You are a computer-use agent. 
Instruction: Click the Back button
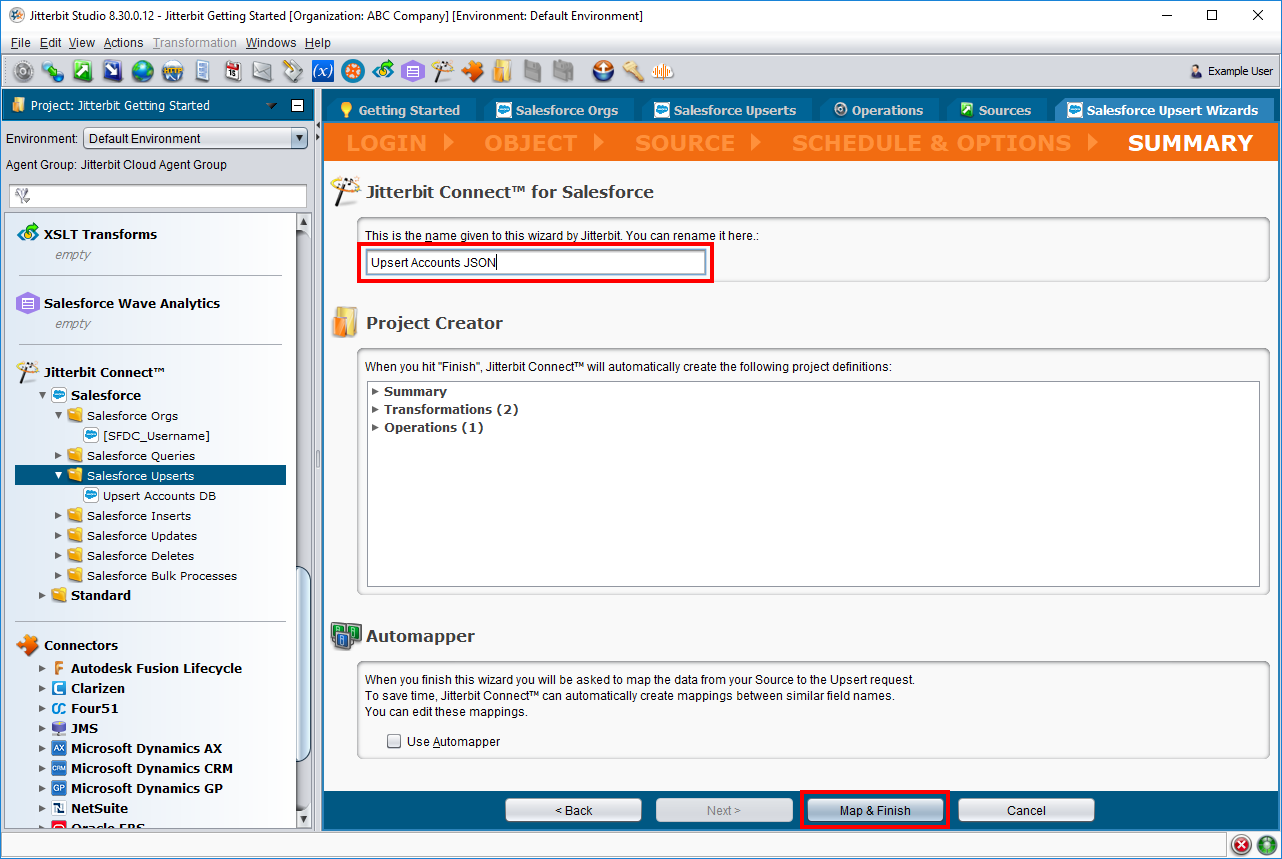click(573, 810)
